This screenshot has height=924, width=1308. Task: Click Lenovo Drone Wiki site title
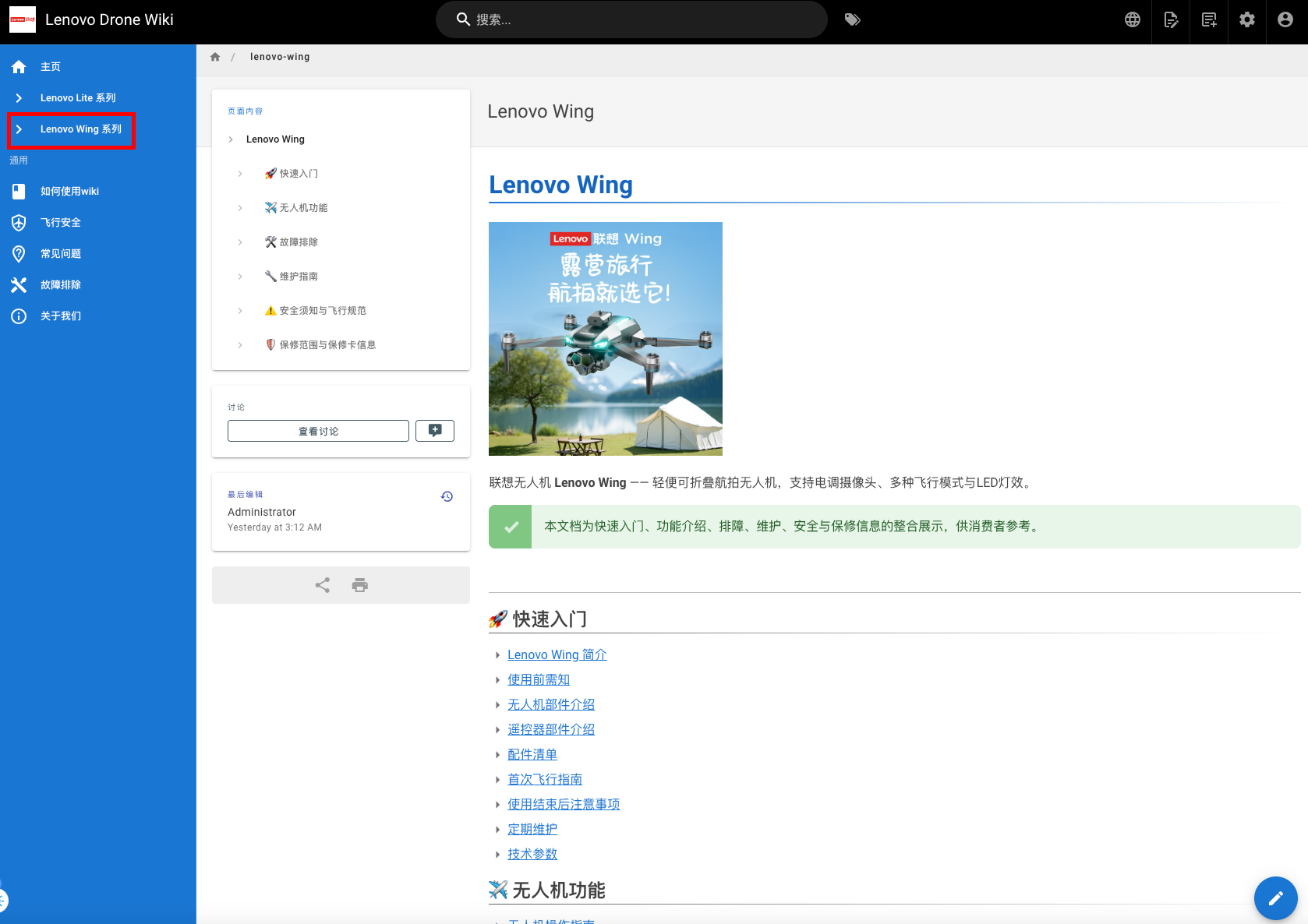[109, 19]
